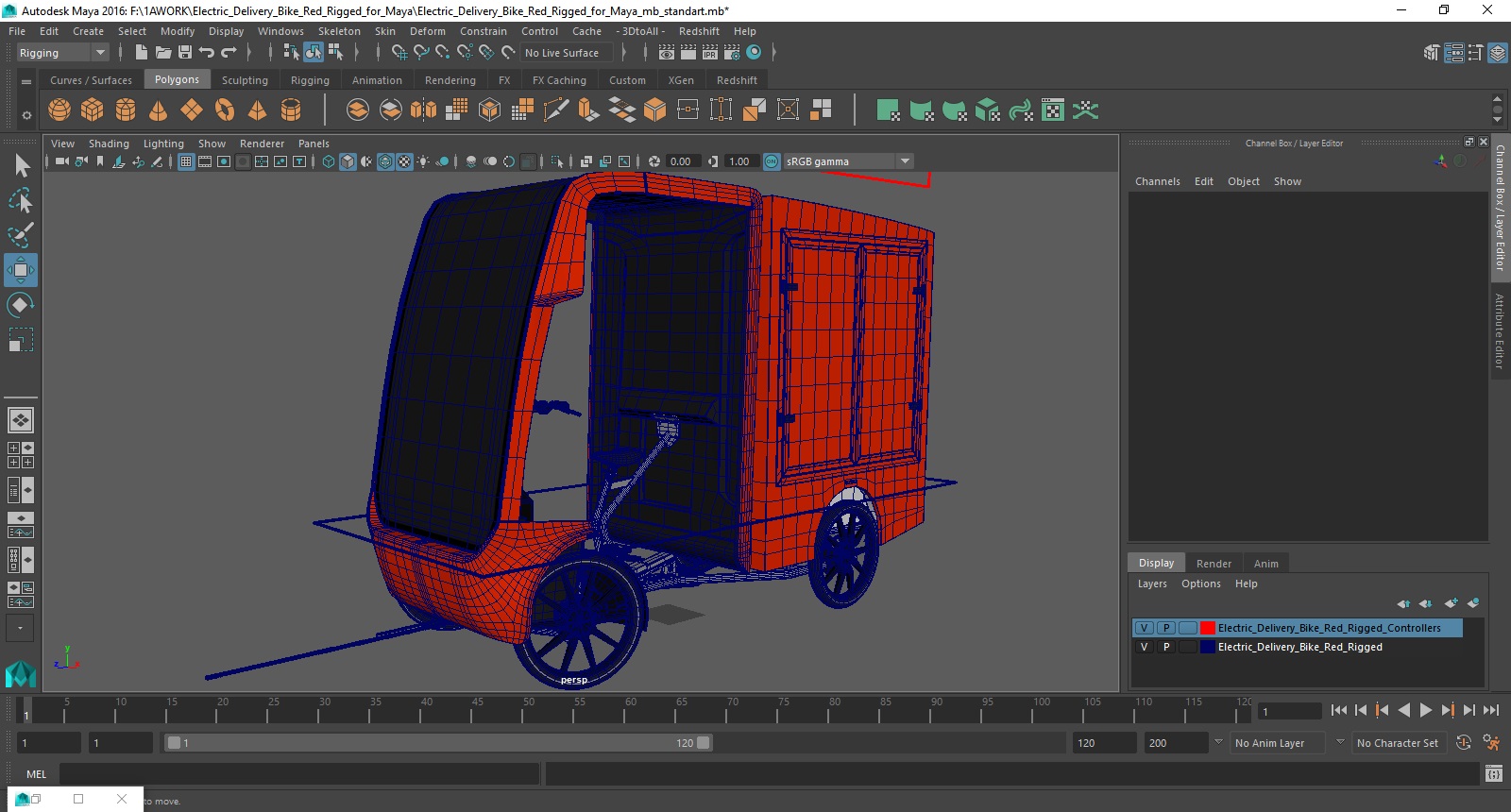Activate the Select tool arrow

(x=21, y=166)
